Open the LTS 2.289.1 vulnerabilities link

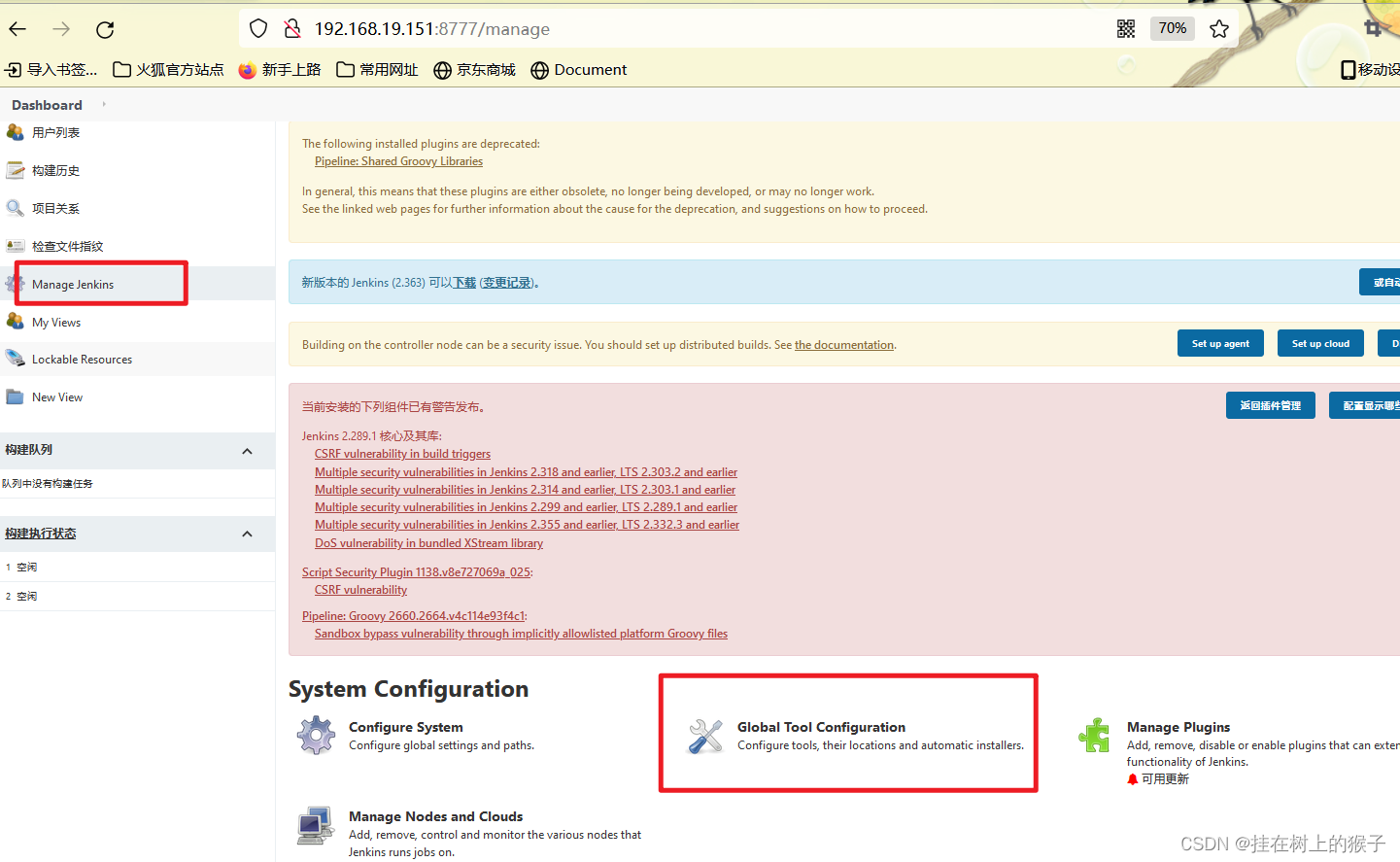pyautogui.click(x=526, y=507)
